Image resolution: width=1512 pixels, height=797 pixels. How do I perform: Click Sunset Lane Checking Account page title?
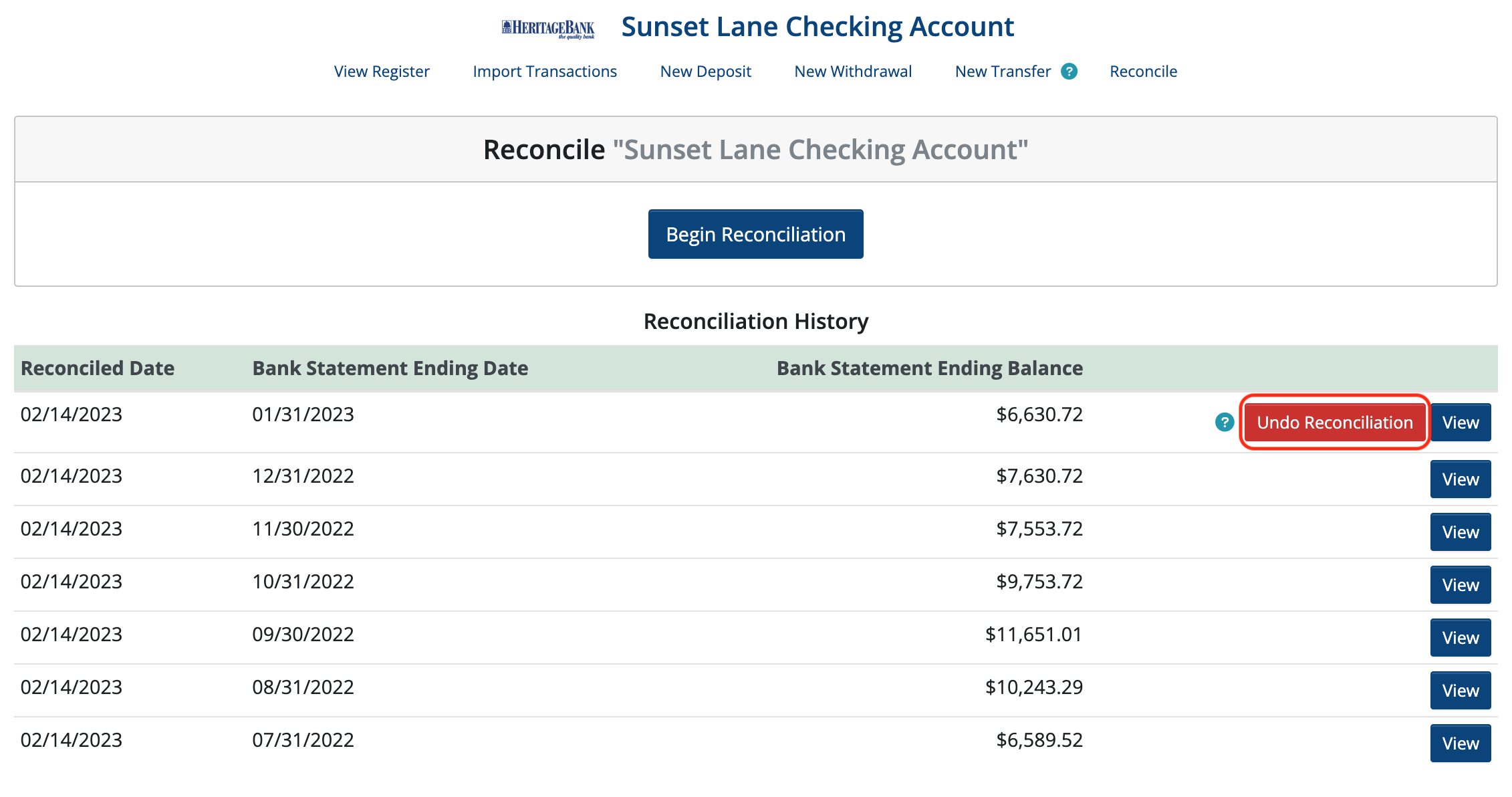[817, 27]
